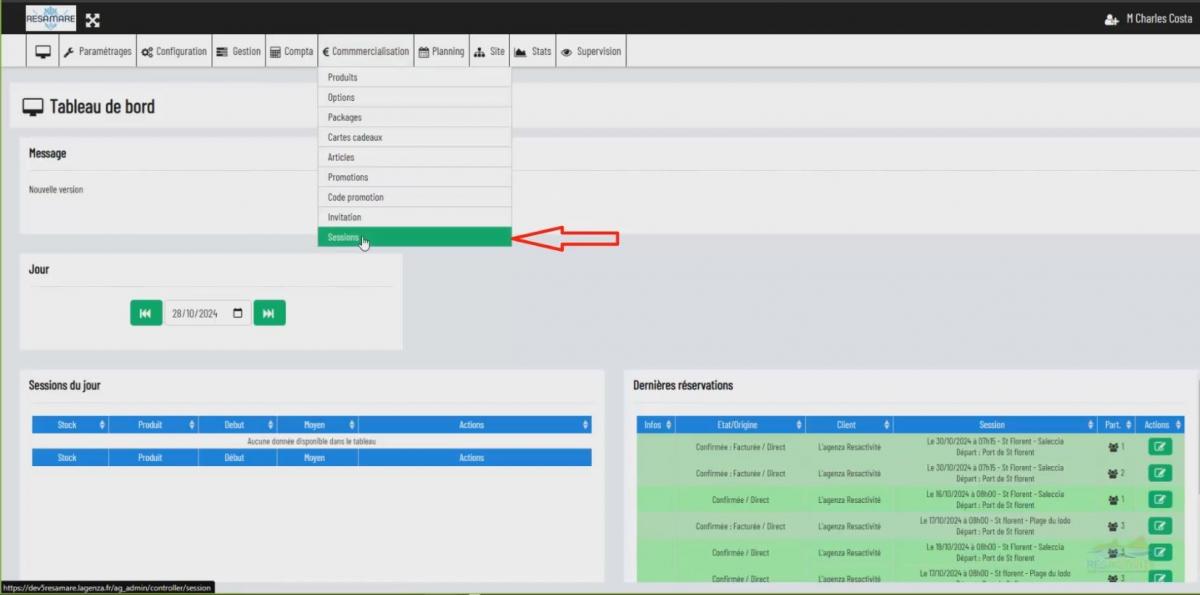Click the Message panel title
1200x595 pixels.
click(48, 153)
